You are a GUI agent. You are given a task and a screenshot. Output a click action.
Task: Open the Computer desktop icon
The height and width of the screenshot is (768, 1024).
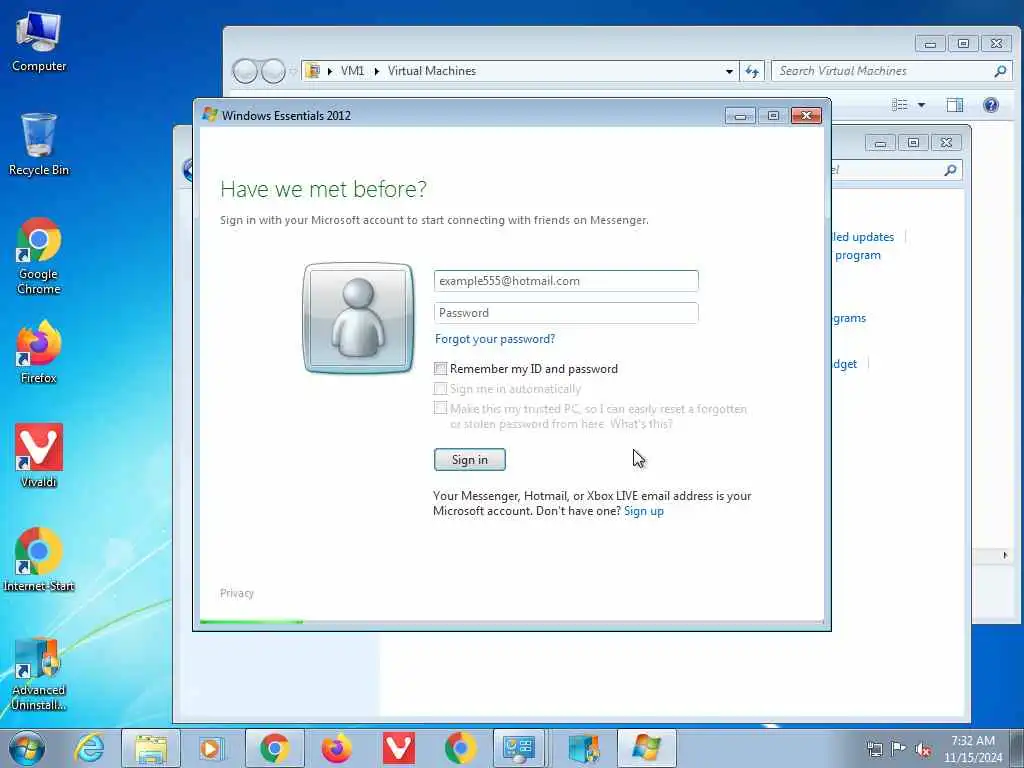tap(39, 42)
